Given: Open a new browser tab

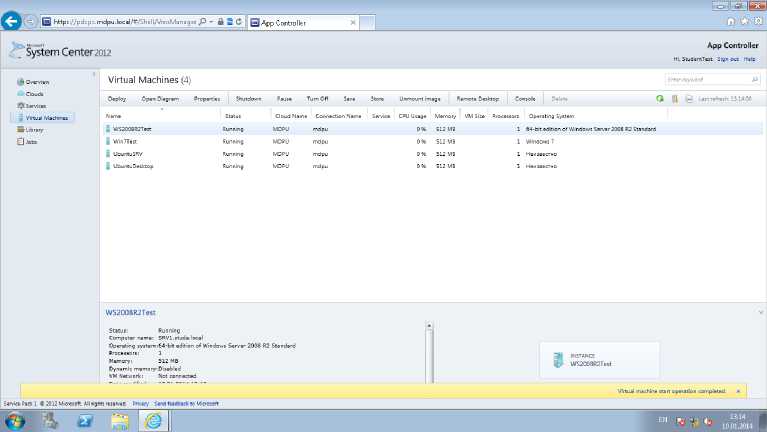Looking at the screenshot, I should coord(367,23).
